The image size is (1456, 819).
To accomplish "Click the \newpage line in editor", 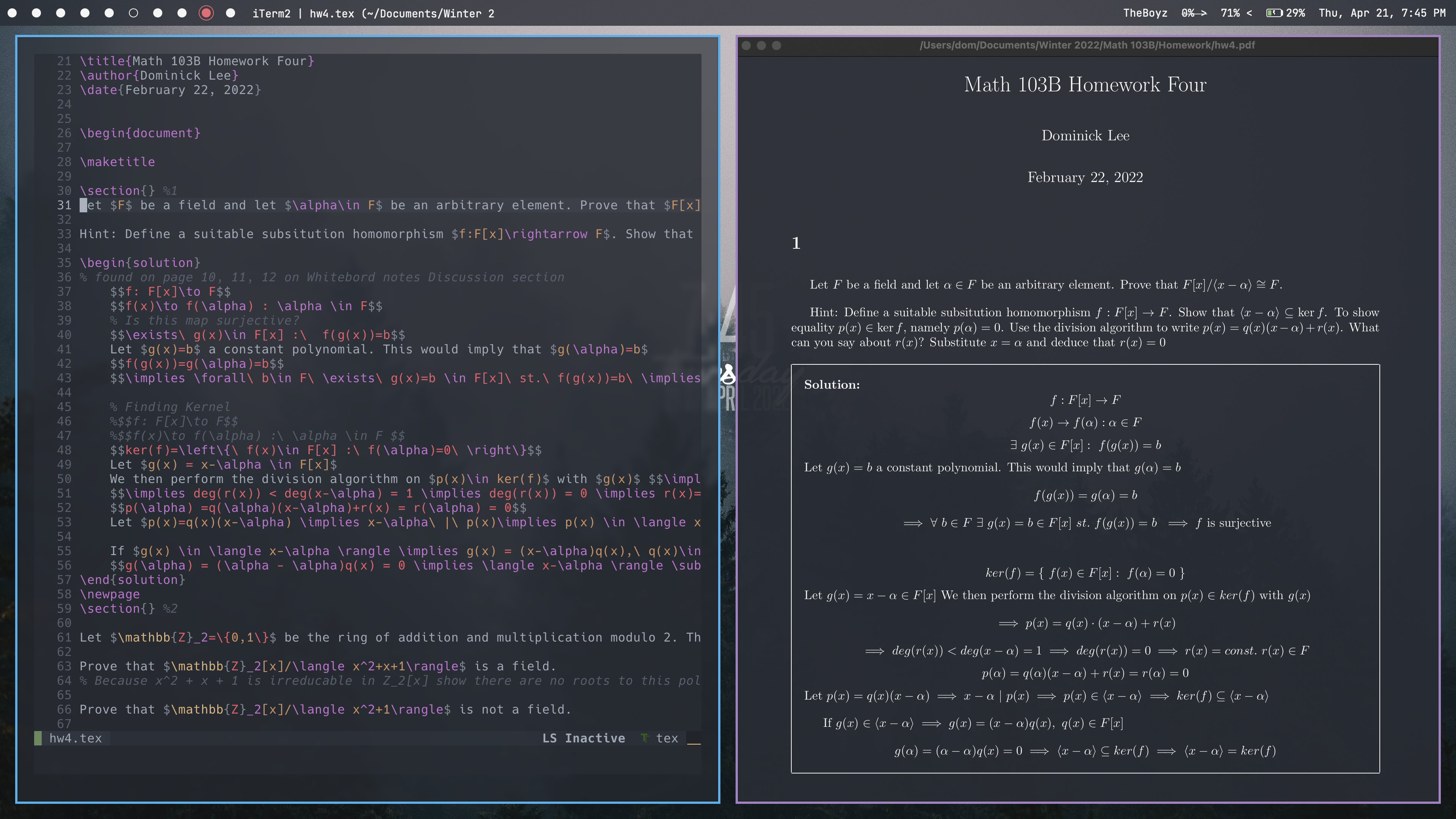I will tap(110, 595).
